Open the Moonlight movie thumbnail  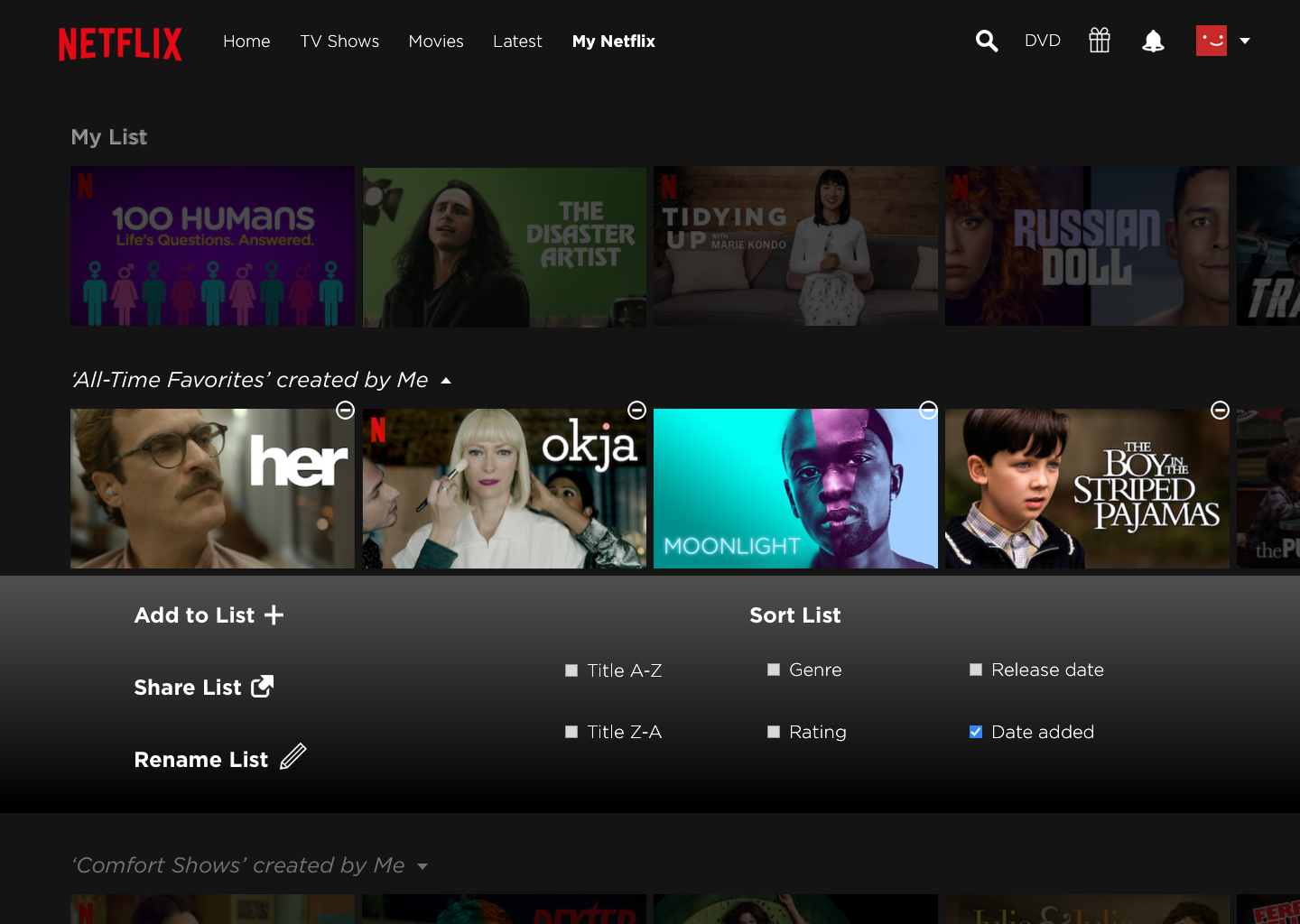796,488
